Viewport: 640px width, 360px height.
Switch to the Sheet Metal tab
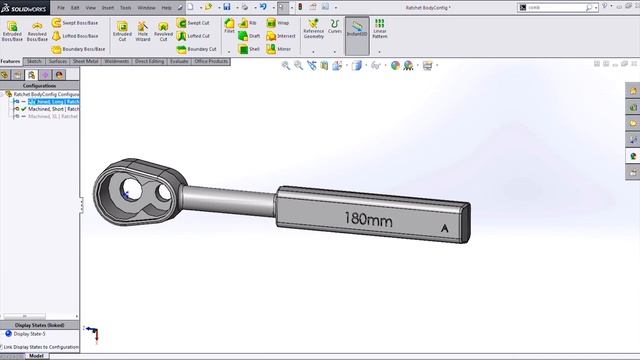(85, 61)
